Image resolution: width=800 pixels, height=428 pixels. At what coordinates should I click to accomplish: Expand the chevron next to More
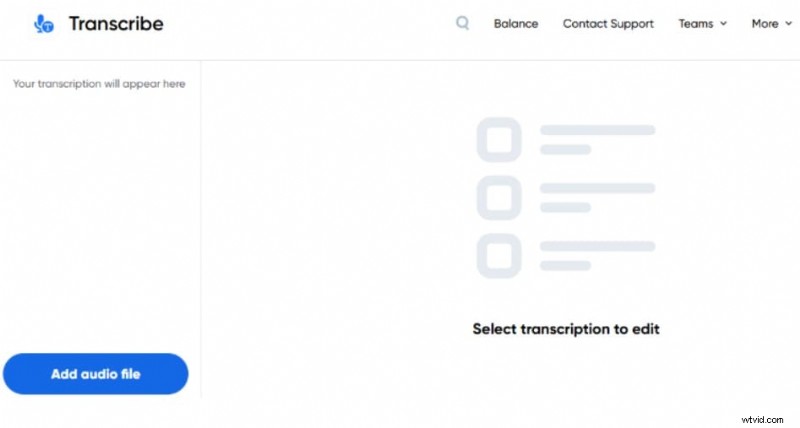[x=788, y=24]
